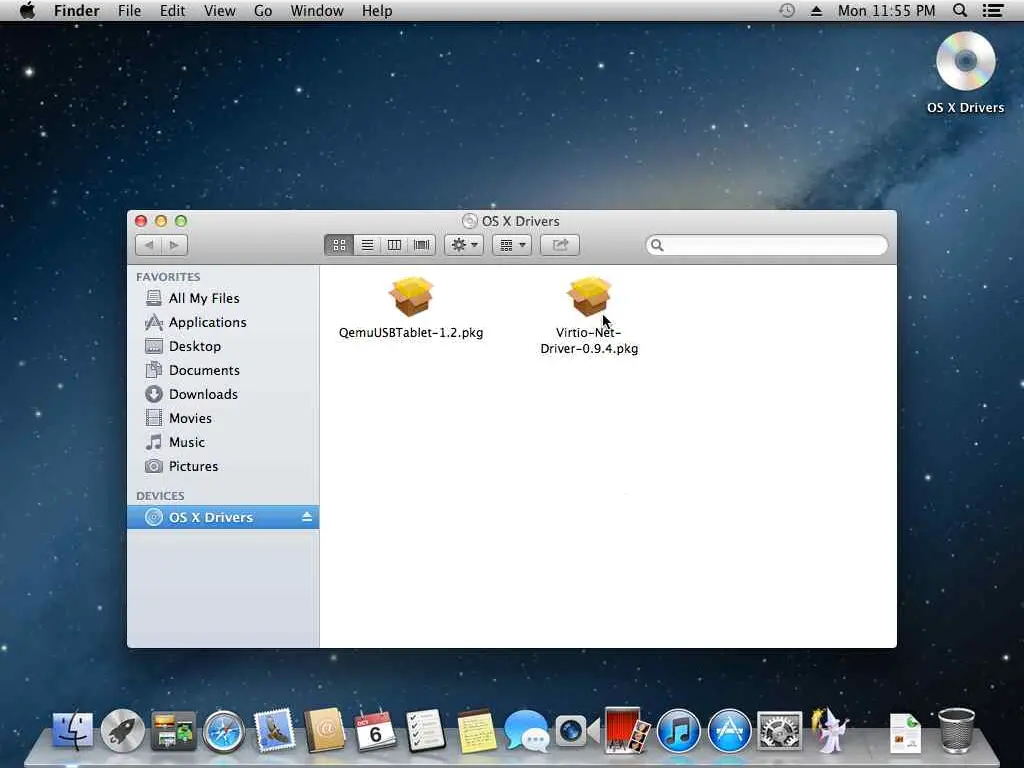Open Launchpad from the Dock
The width and height of the screenshot is (1024, 768).
point(123,730)
